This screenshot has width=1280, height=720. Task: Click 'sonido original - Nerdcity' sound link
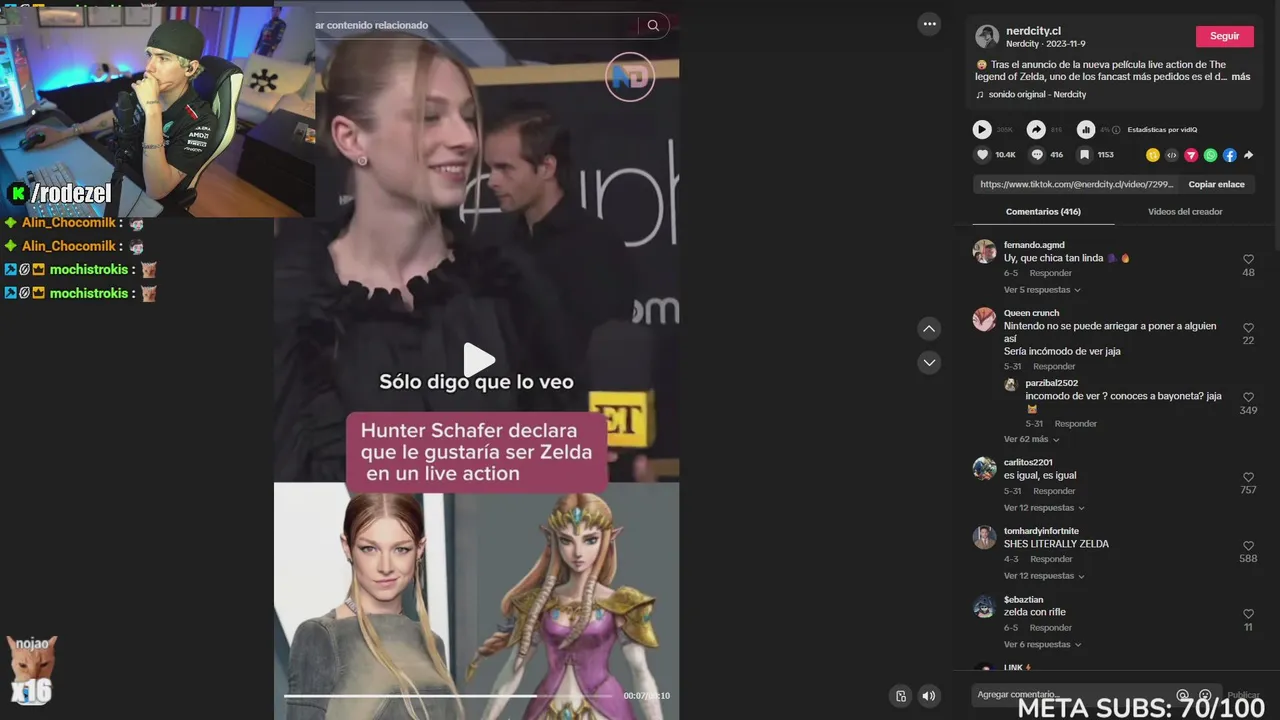tap(1037, 95)
